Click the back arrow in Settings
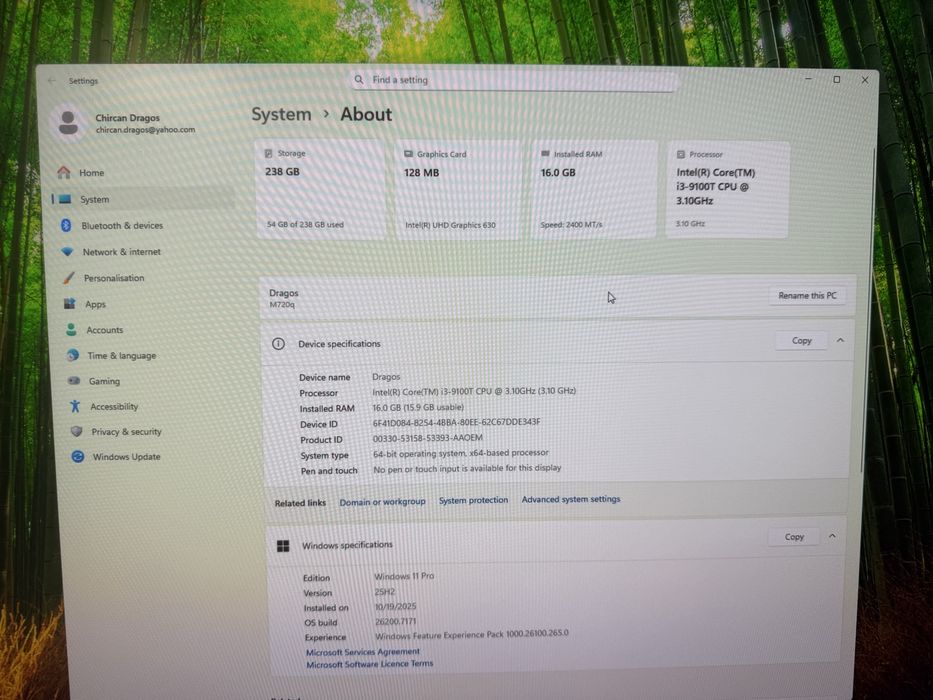 52,80
